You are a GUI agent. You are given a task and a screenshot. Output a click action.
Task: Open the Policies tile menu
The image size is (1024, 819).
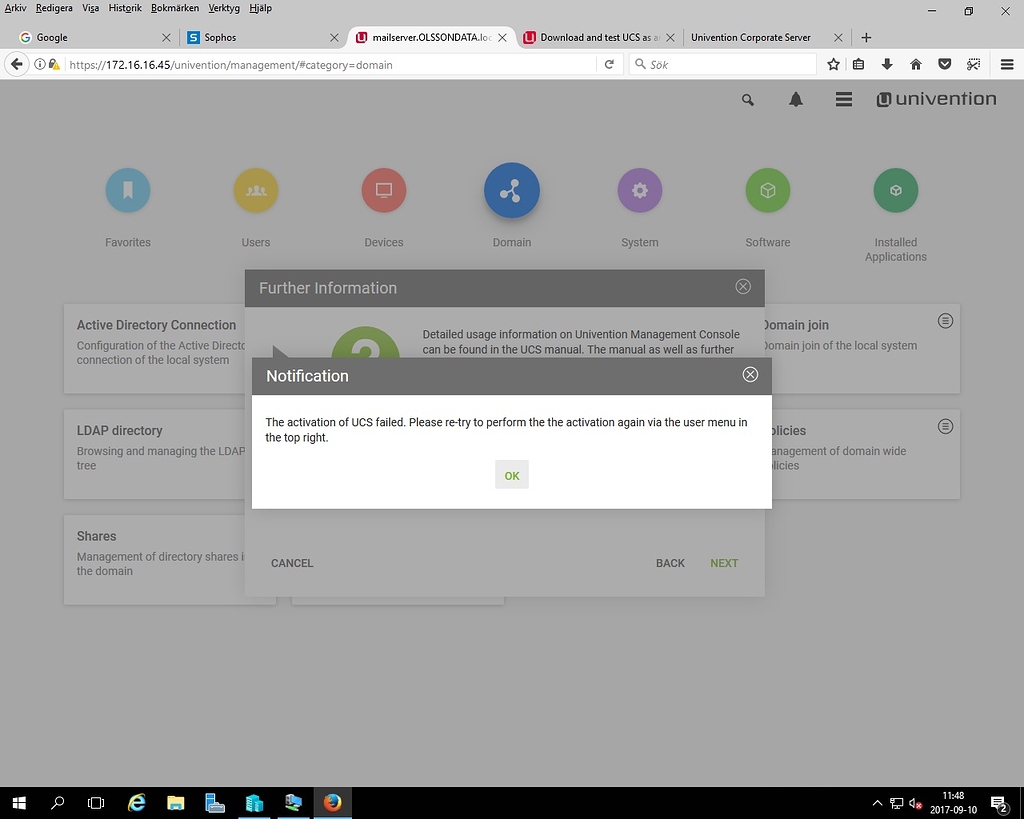(945, 426)
